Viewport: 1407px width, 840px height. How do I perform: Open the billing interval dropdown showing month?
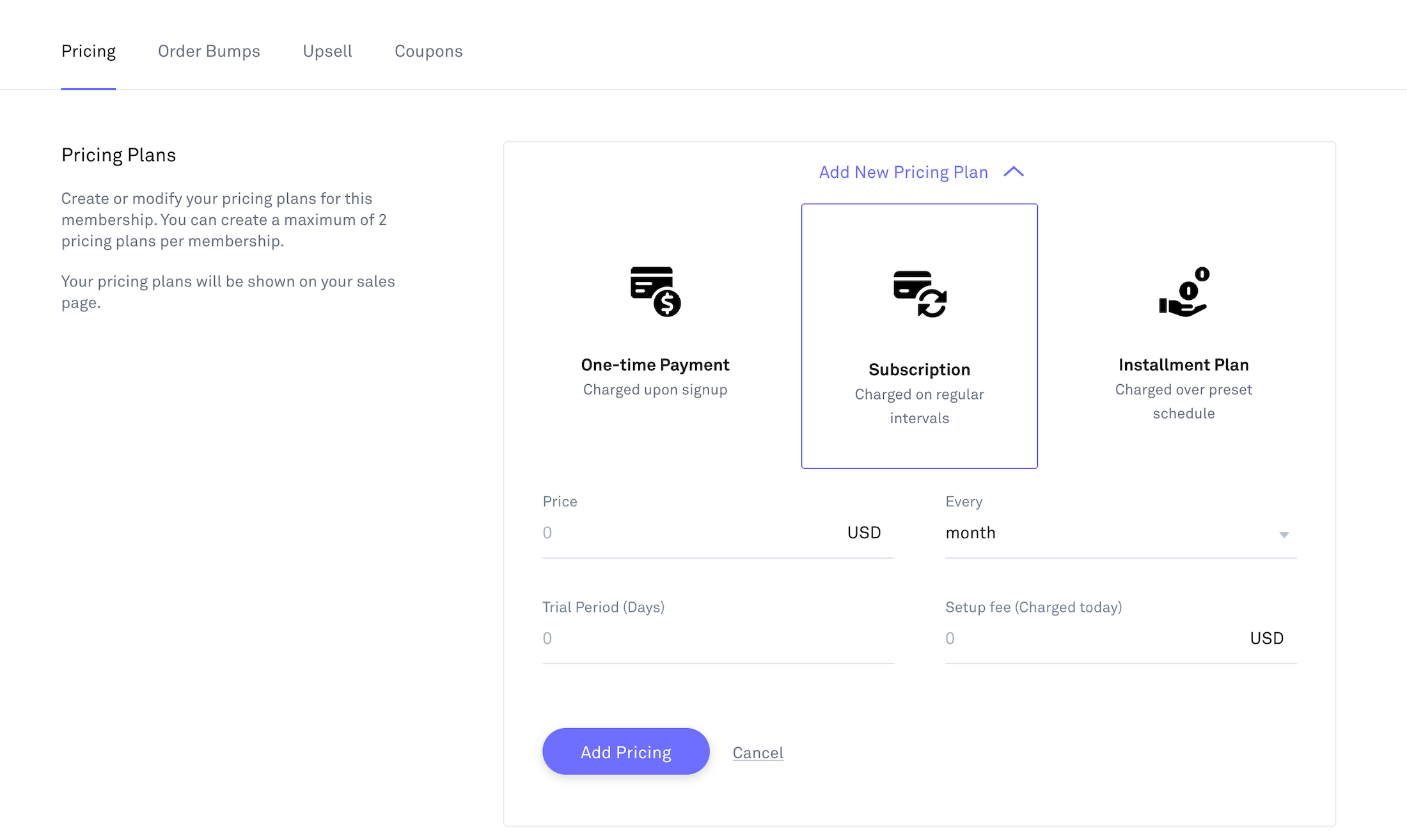click(1119, 533)
